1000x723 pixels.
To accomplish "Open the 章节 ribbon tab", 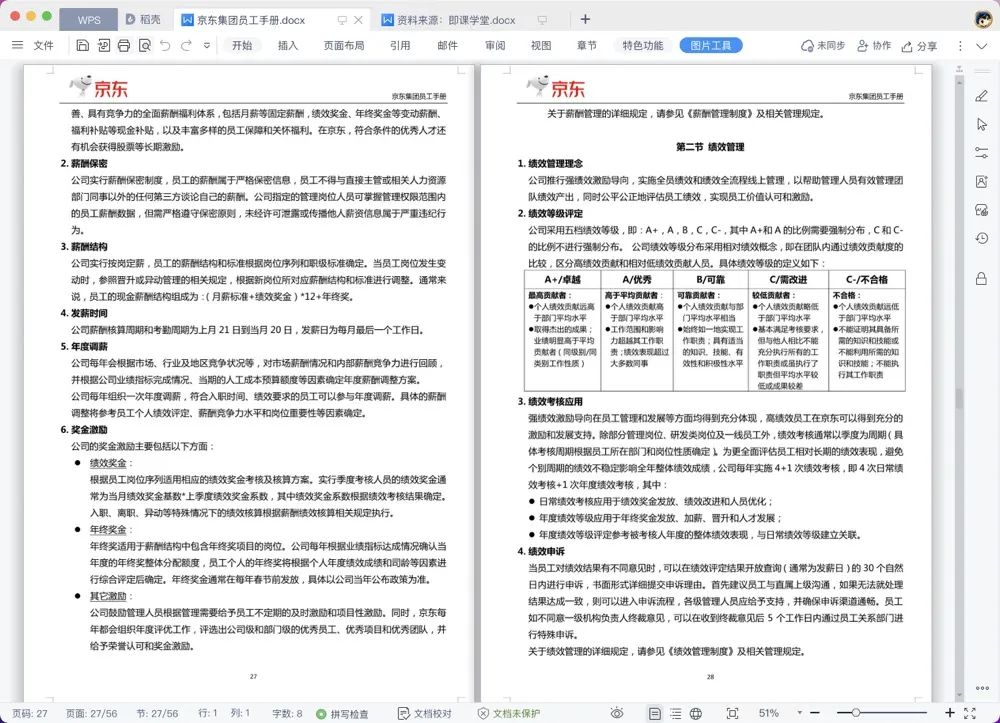I will (587, 45).
